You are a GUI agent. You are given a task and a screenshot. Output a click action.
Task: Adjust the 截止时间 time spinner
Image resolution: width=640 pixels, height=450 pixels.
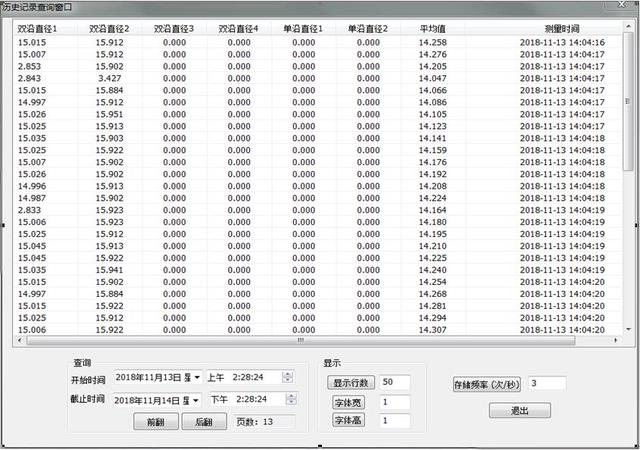pyautogui.click(x=288, y=399)
